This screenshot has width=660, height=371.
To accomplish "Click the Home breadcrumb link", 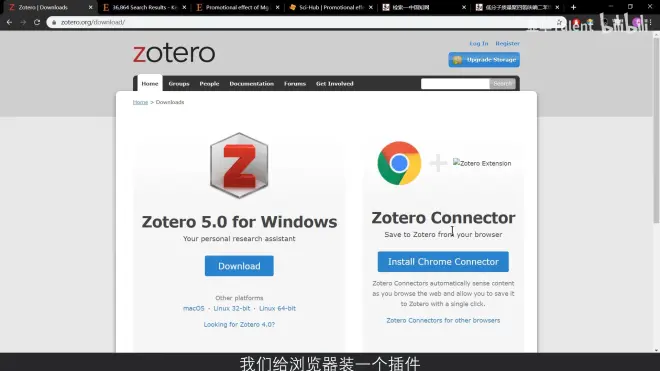I will click(x=140, y=102).
